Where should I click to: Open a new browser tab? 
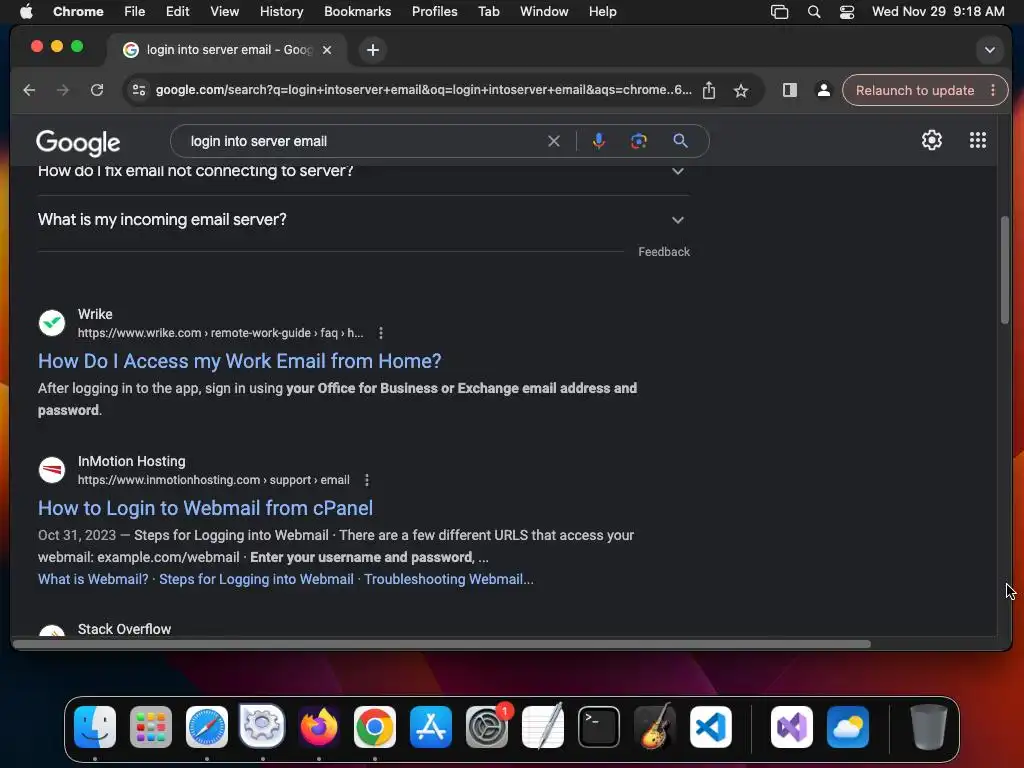pyautogui.click(x=373, y=50)
